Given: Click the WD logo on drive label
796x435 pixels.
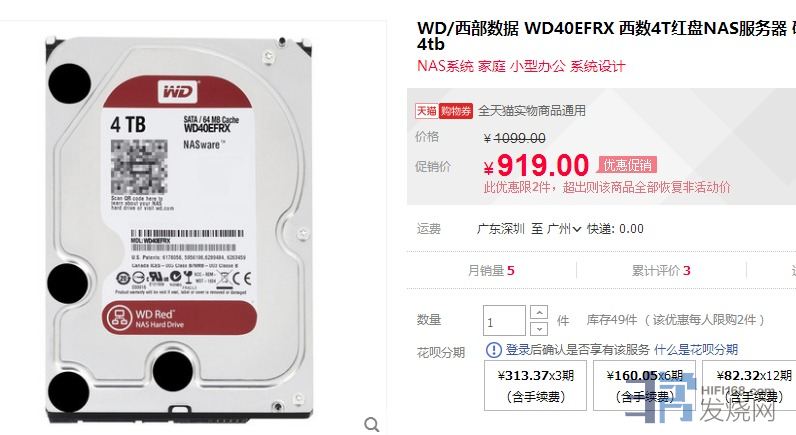Looking at the screenshot, I should (x=178, y=92).
